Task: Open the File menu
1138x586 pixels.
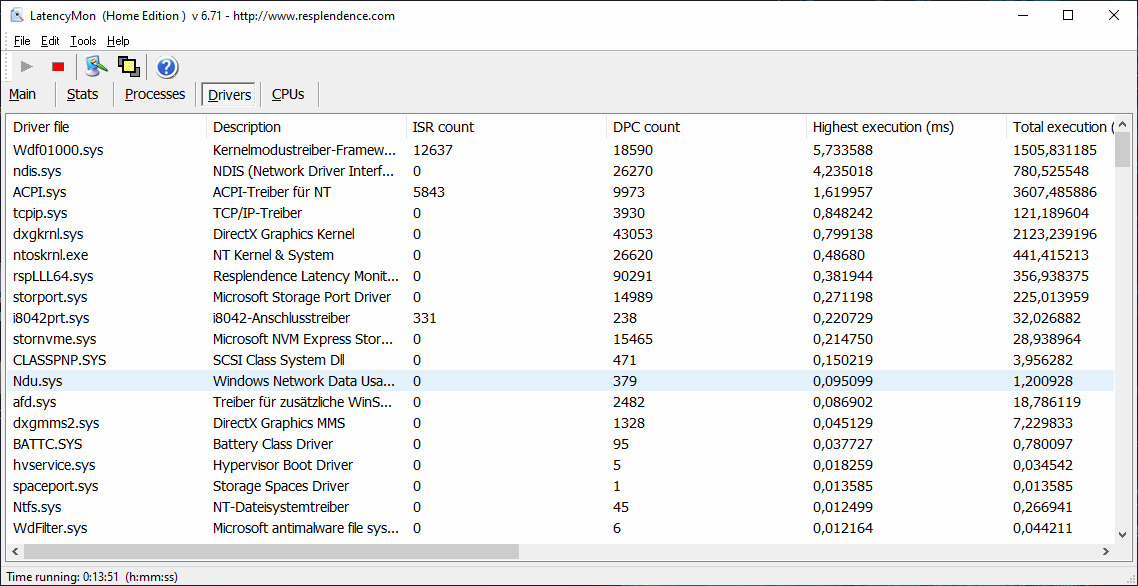Action: tap(22, 41)
